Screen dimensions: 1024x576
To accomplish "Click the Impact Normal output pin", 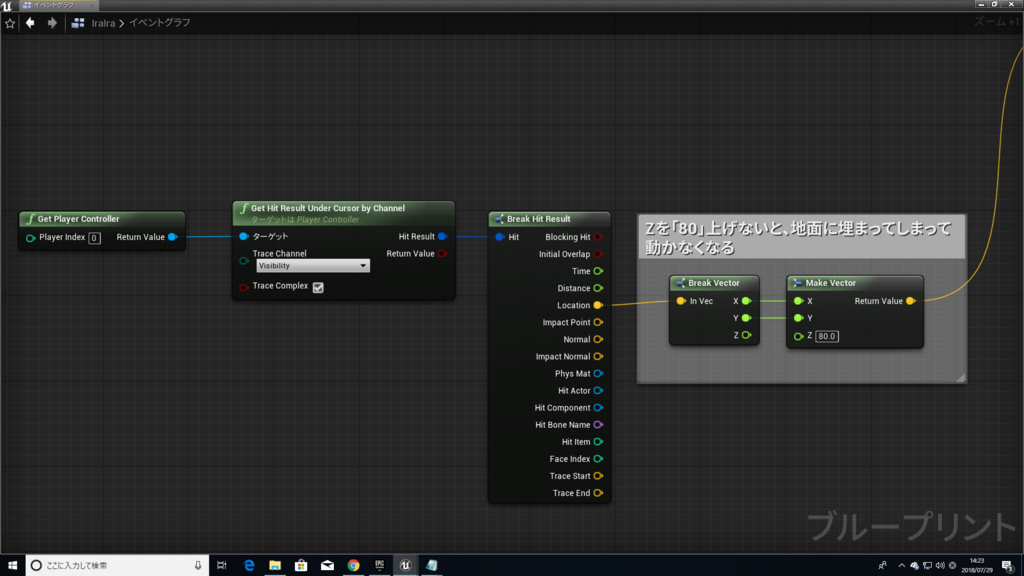I will click(598, 357).
